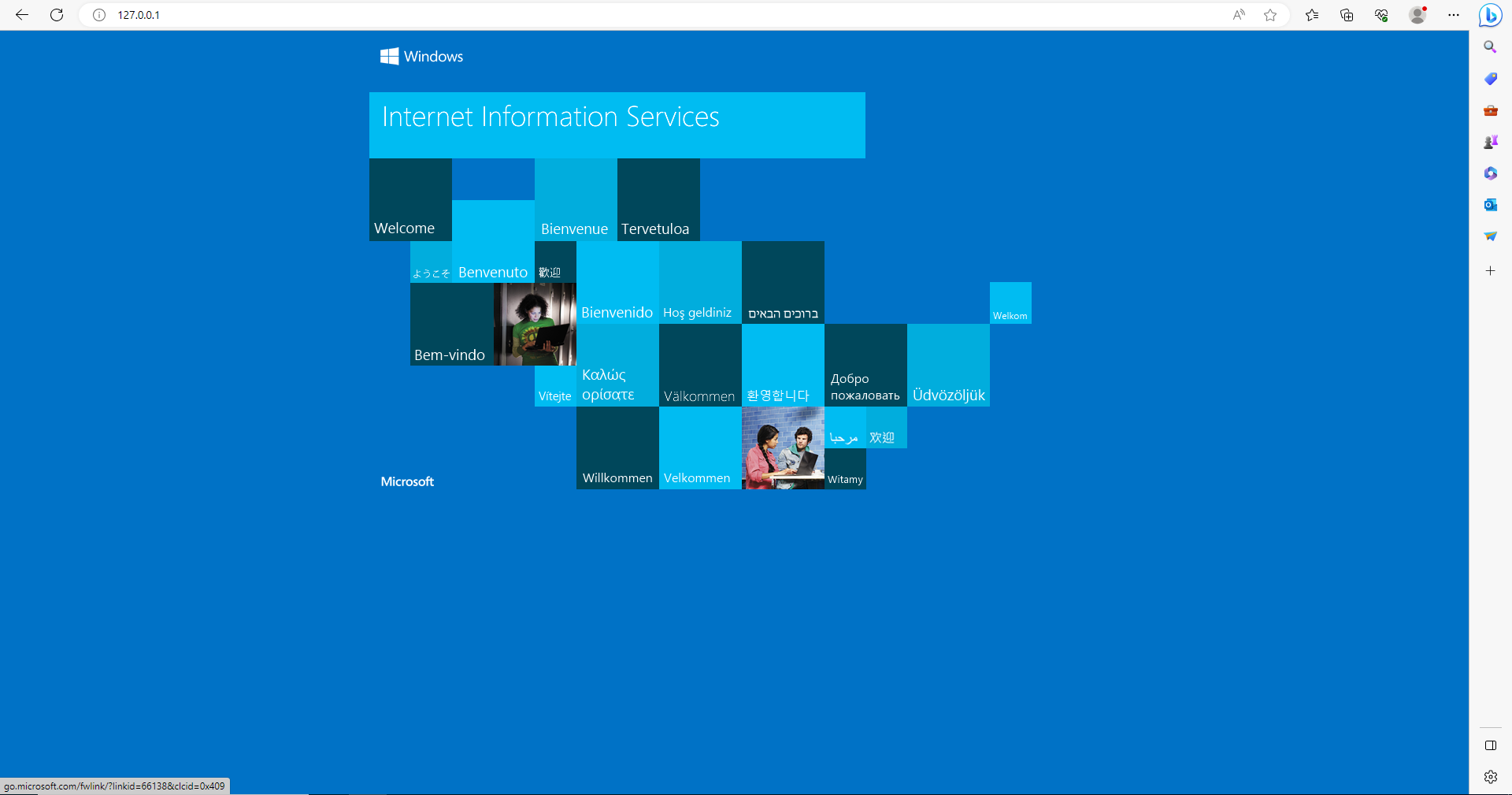Select the Üdvözöljük tile

[x=948, y=365]
